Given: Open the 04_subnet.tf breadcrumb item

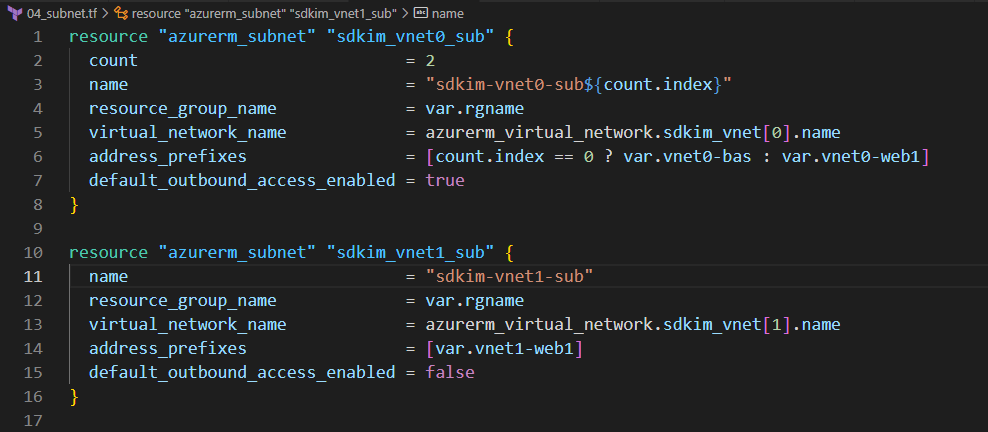Looking at the screenshot, I should point(62,13).
